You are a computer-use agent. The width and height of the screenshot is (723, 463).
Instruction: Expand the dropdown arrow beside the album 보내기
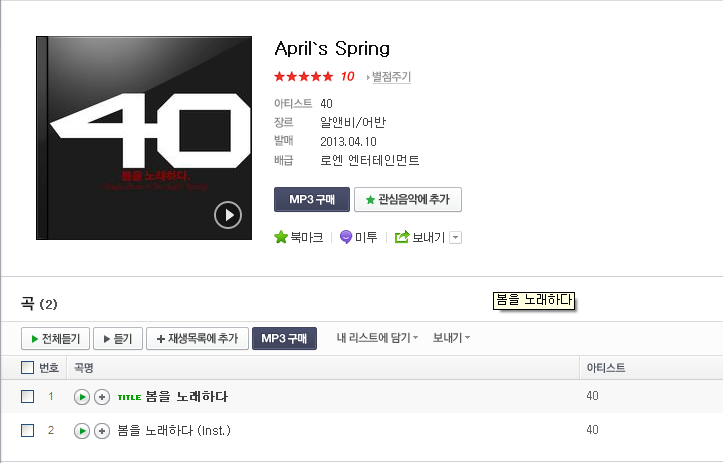click(x=456, y=237)
